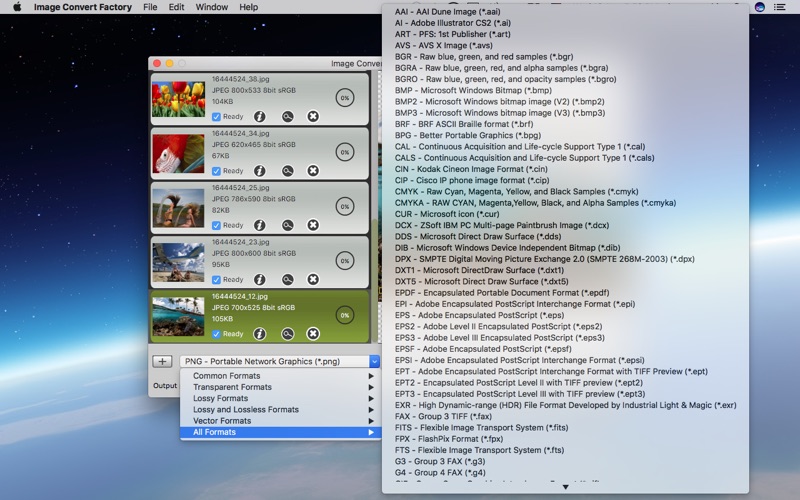Screen dimensions: 800x500
Task: Preview magnifier icon for 16444524_34.jpg
Action: click(x=288, y=171)
